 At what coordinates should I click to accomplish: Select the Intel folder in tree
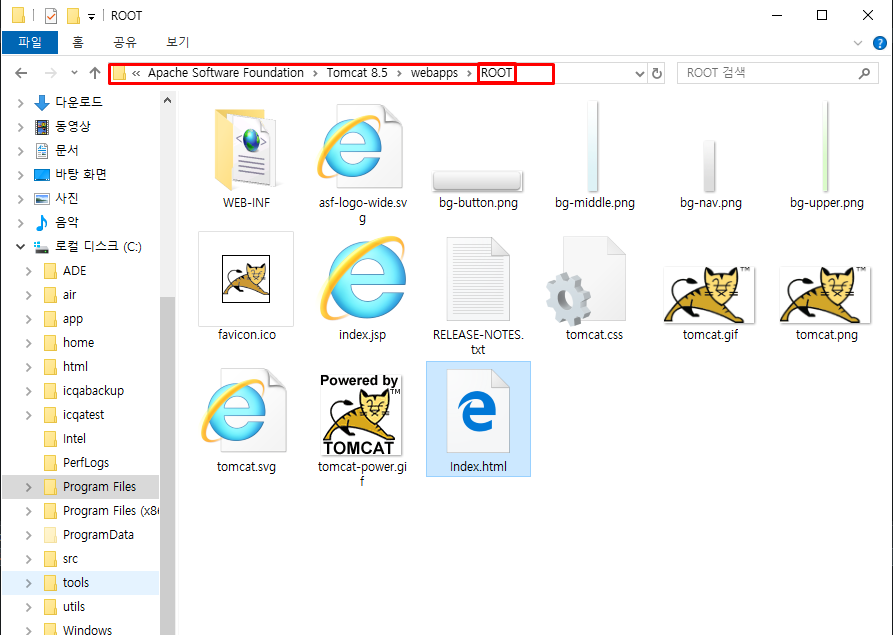74,439
